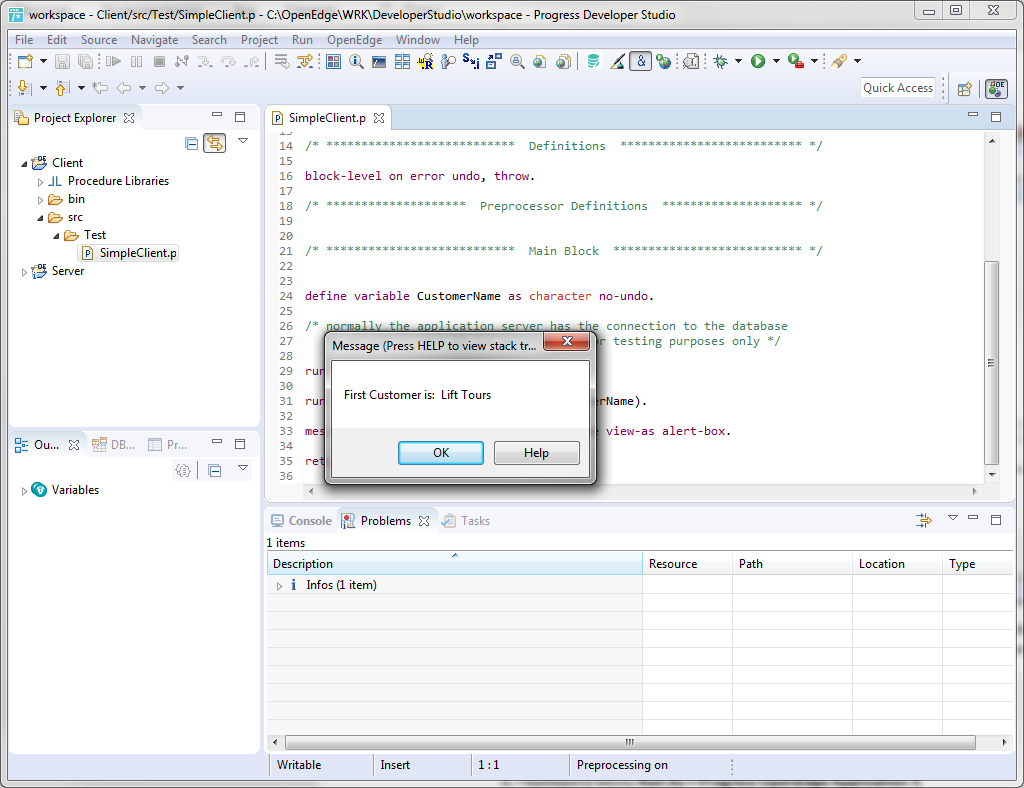This screenshot has width=1024, height=788.
Task: Collapse All in Project Explorer
Action: 191,144
